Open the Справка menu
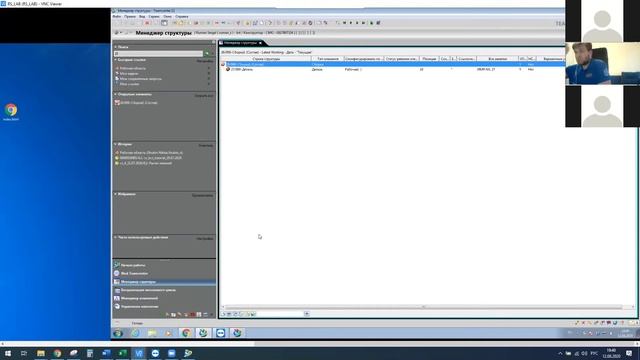The image size is (640, 360). [182, 17]
